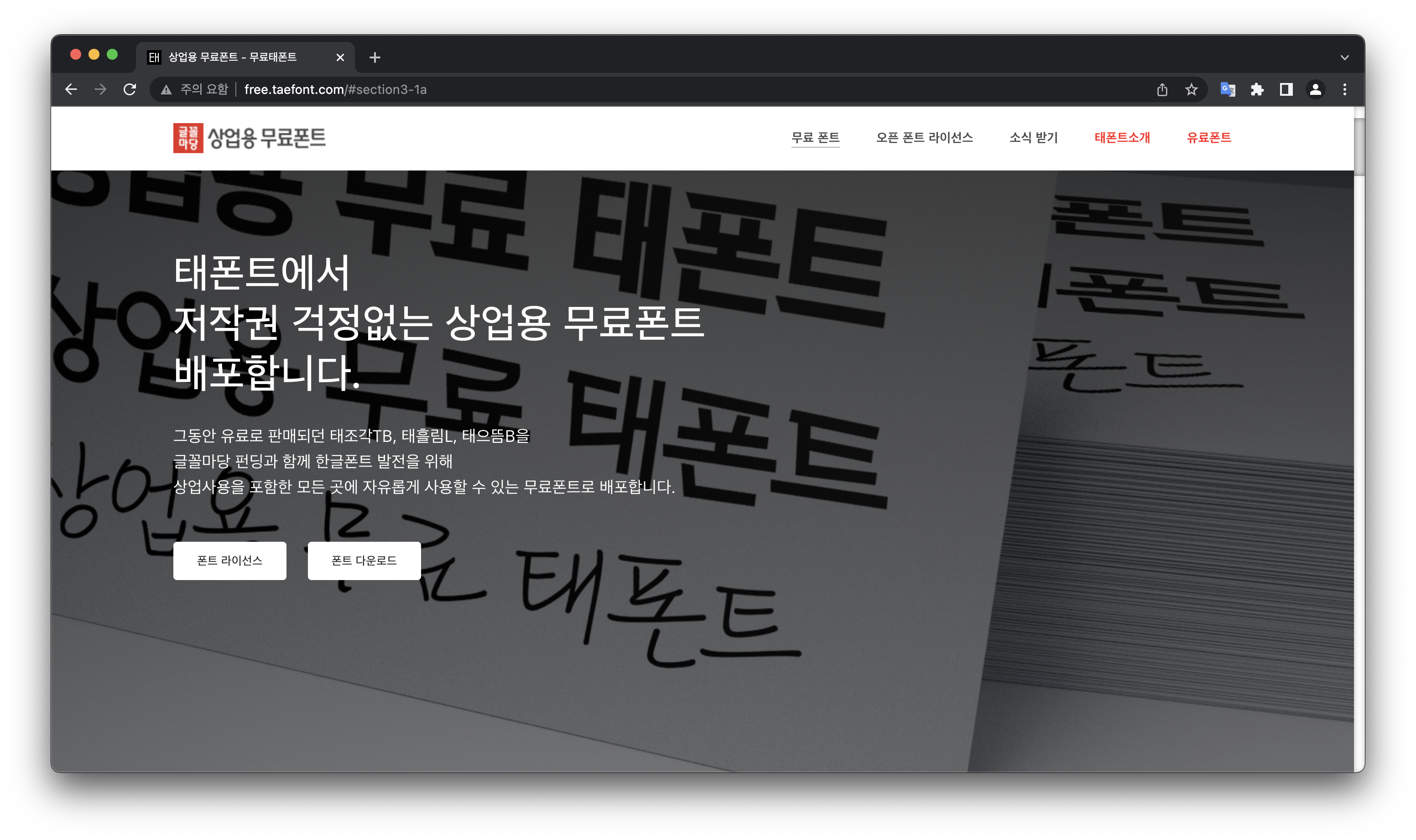The height and width of the screenshot is (840, 1416).
Task: Click the 폰트 다운로드 button
Action: coord(364,560)
